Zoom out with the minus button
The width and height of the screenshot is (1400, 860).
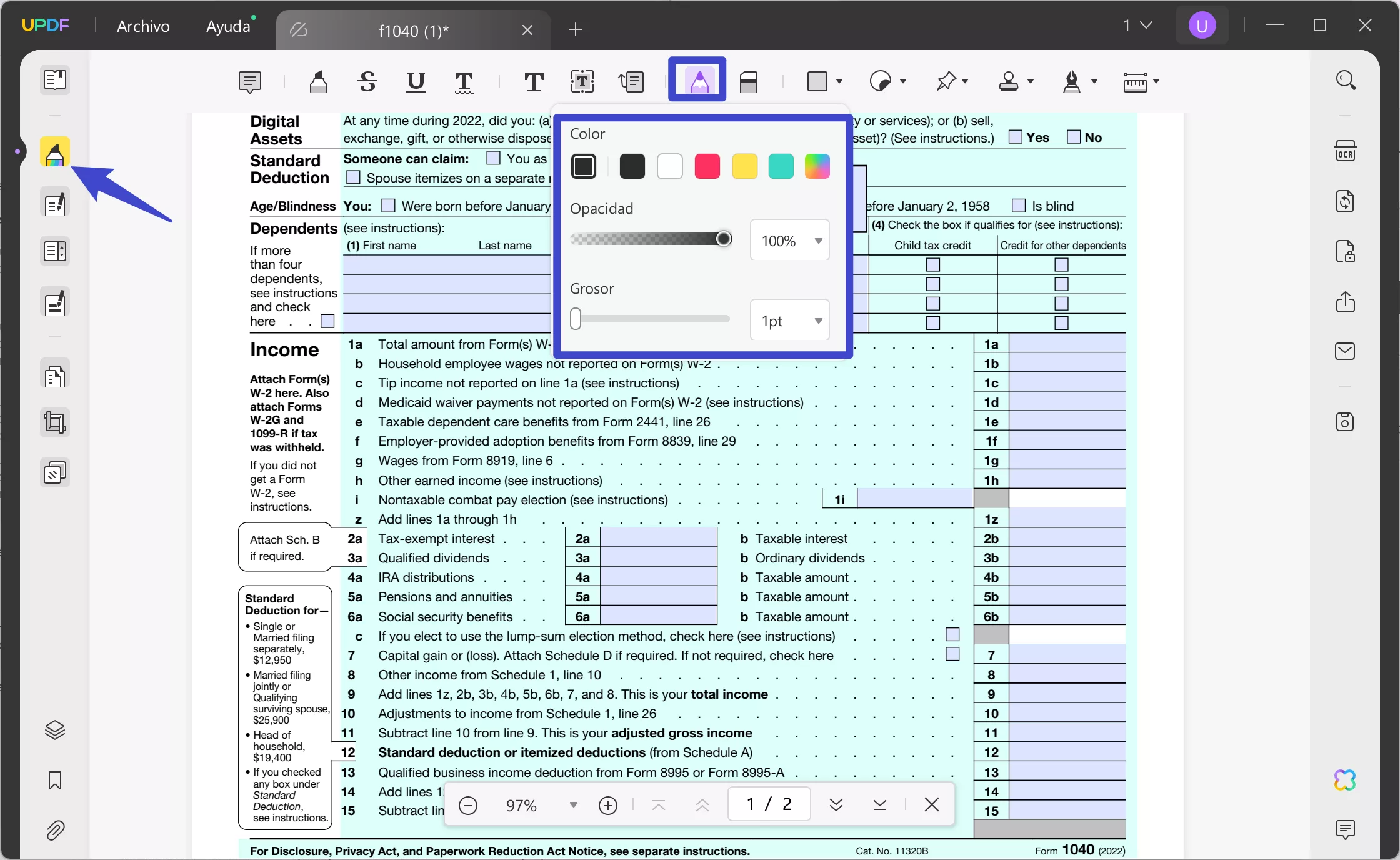coord(468,805)
